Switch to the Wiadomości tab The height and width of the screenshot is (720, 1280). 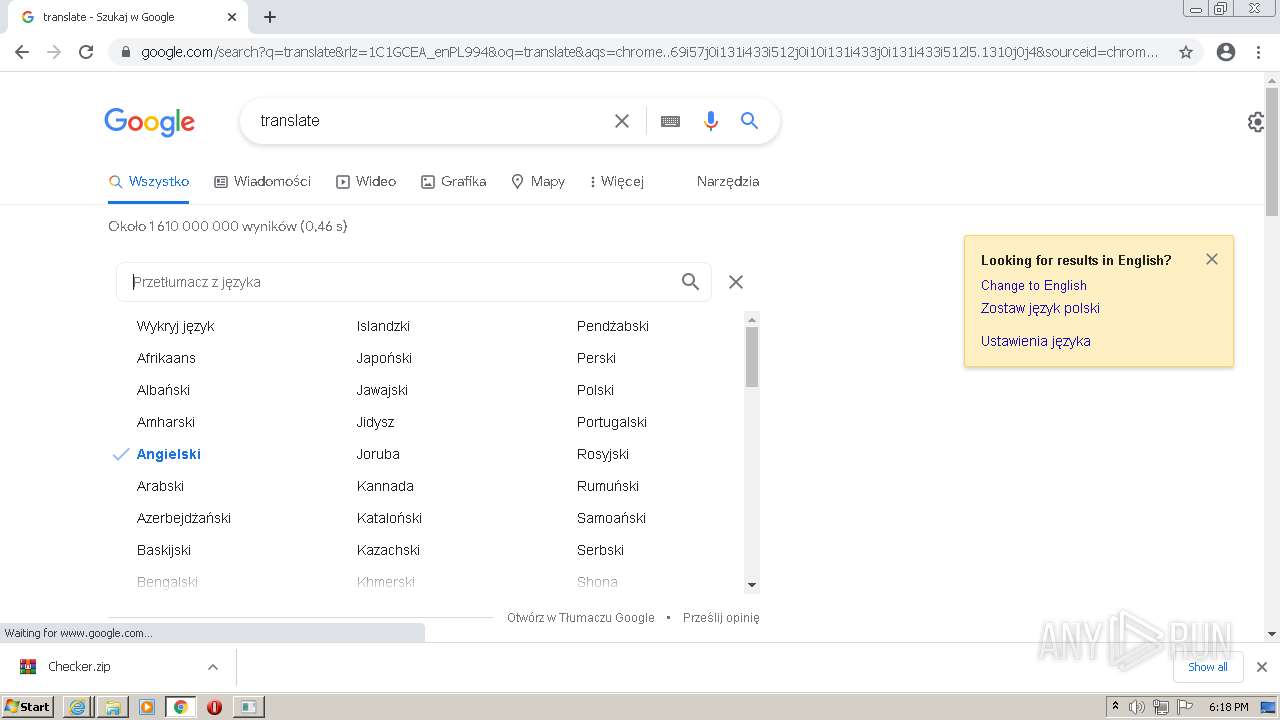[263, 182]
